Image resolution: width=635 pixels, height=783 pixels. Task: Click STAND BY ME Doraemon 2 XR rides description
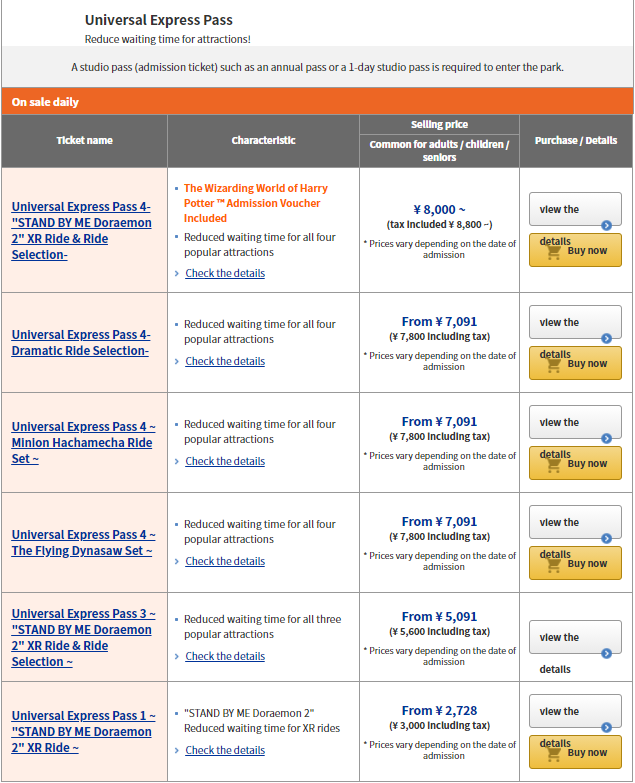[x=262, y=721]
